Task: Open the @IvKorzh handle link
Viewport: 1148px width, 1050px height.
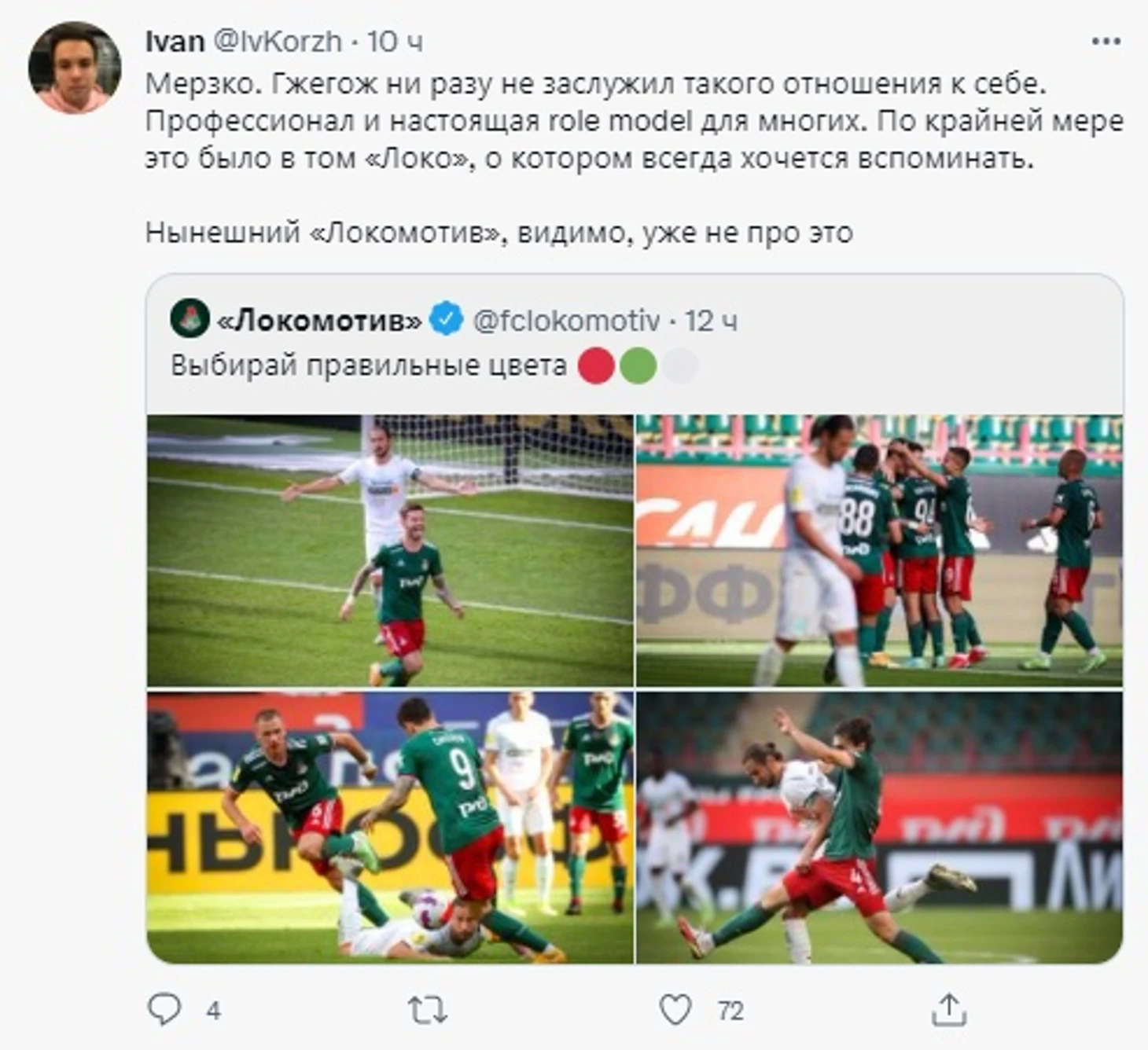Action: coord(278,41)
